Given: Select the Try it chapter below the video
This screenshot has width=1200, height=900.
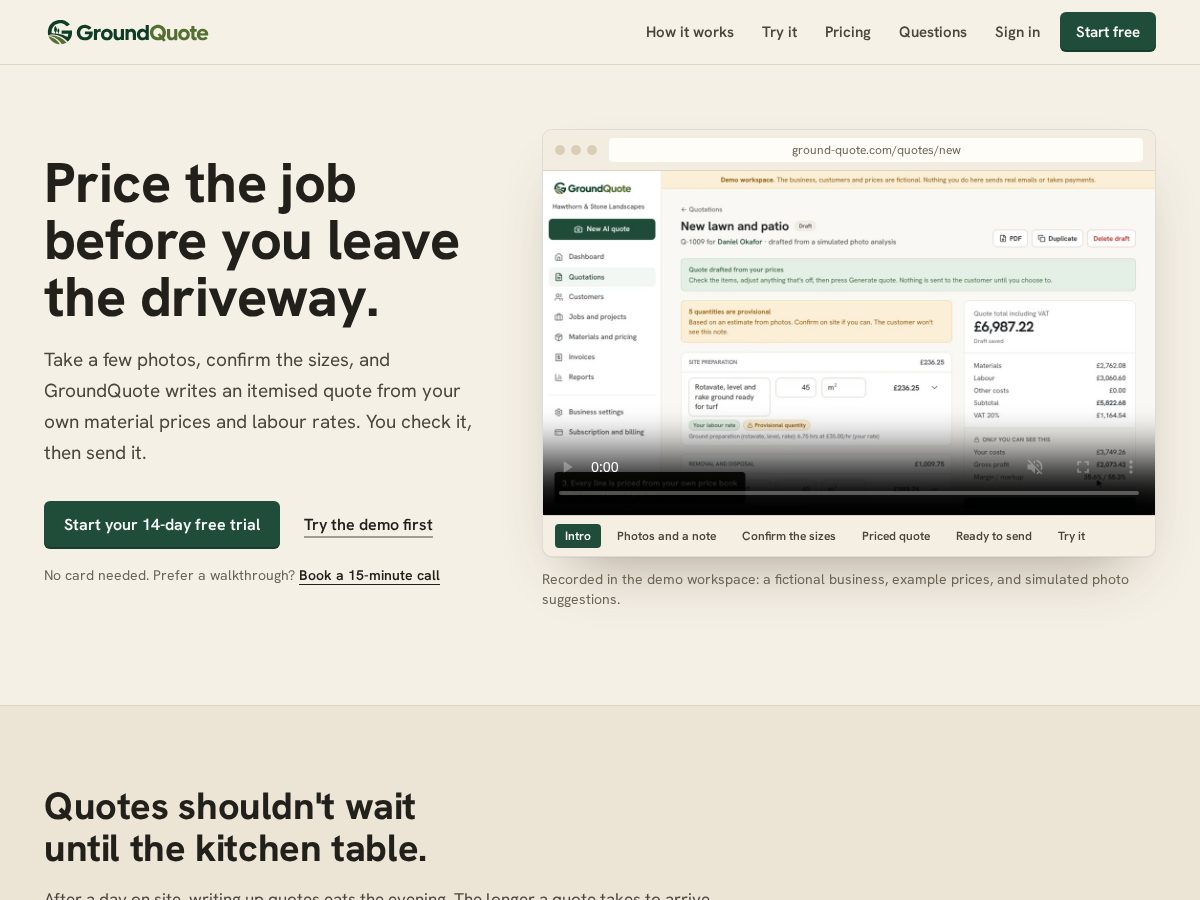Looking at the screenshot, I should pos(1071,536).
